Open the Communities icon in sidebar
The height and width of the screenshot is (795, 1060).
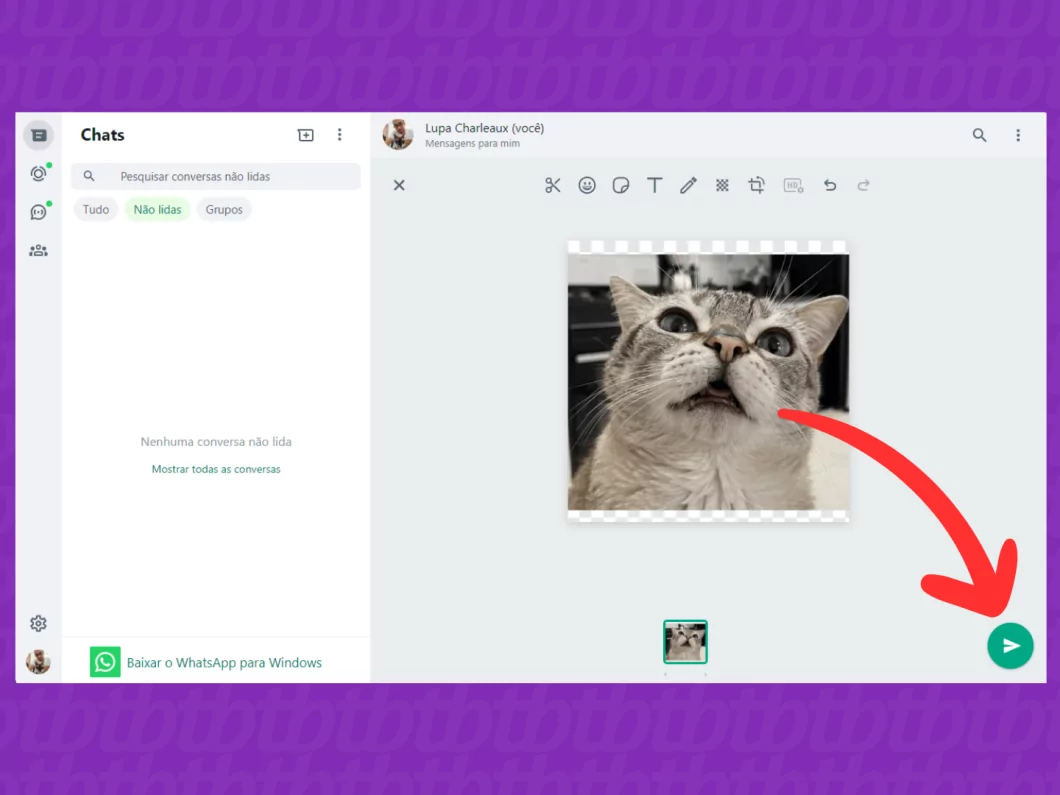pos(39,251)
